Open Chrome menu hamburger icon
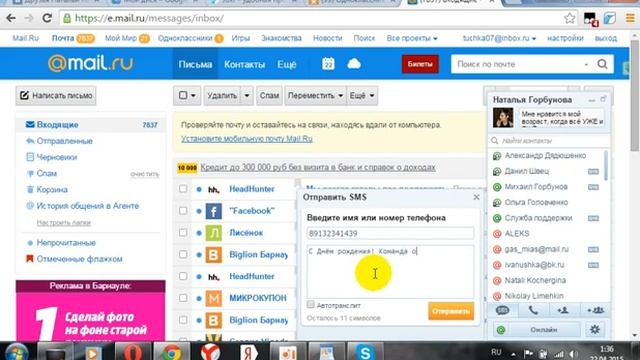The height and width of the screenshot is (360, 640). [x=630, y=18]
